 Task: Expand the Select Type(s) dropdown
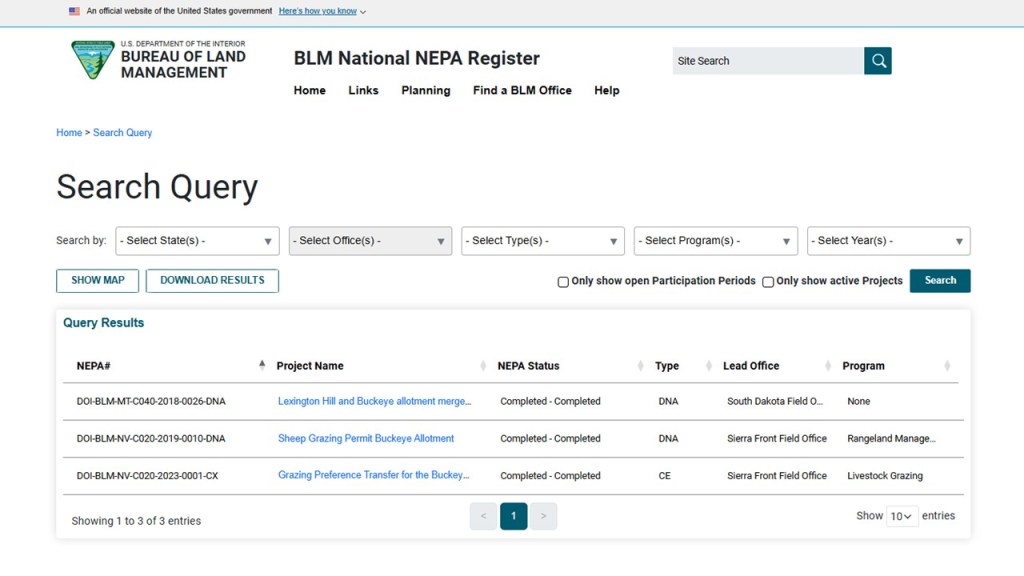click(542, 241)
